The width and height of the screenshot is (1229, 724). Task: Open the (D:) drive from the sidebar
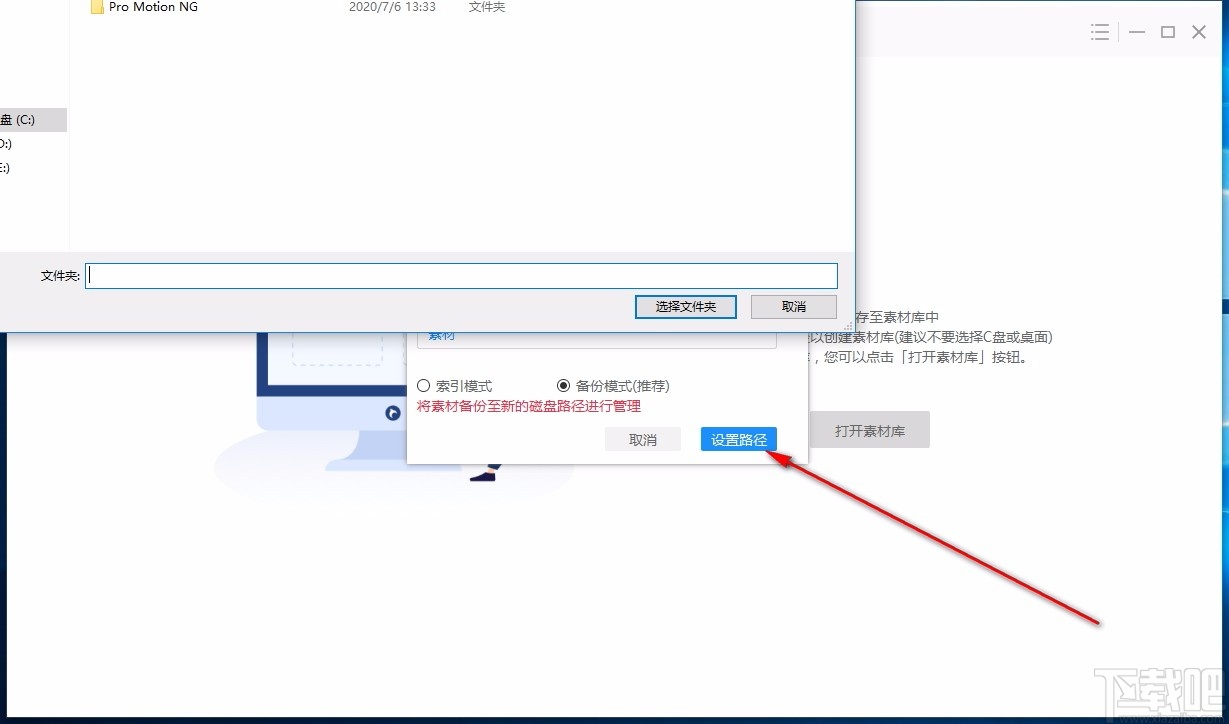[10, 143]
